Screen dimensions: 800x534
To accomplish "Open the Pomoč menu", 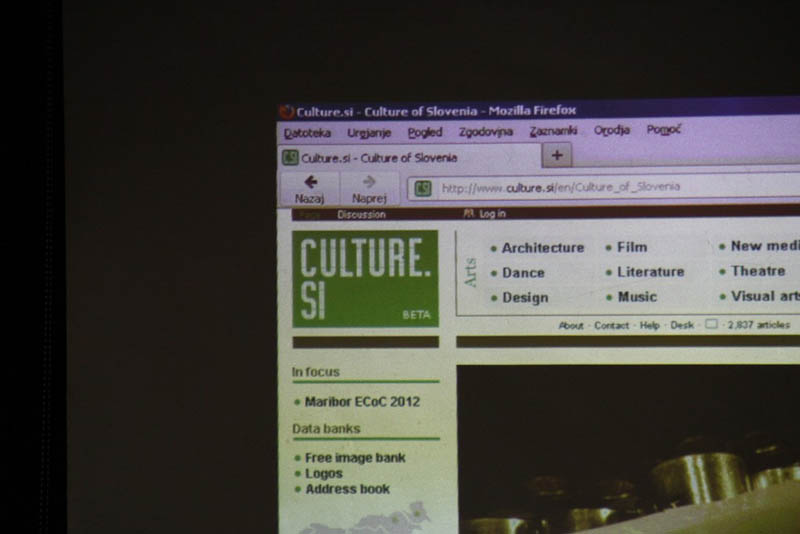I will (x=663, y=130).
